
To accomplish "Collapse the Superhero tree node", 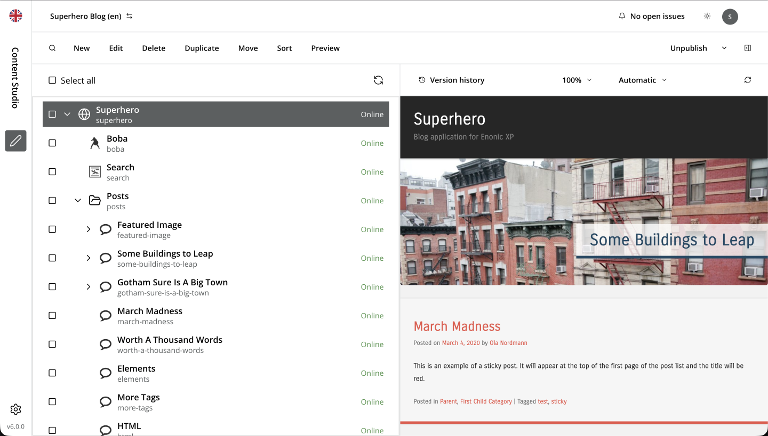I will coord(67,114).
